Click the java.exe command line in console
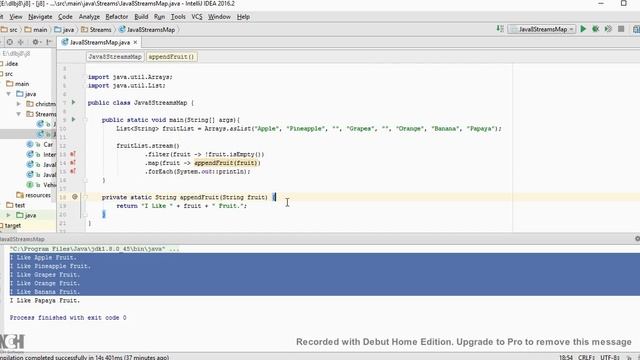The image size is (640, 360). pyautogui.click(x=94, y=249)
